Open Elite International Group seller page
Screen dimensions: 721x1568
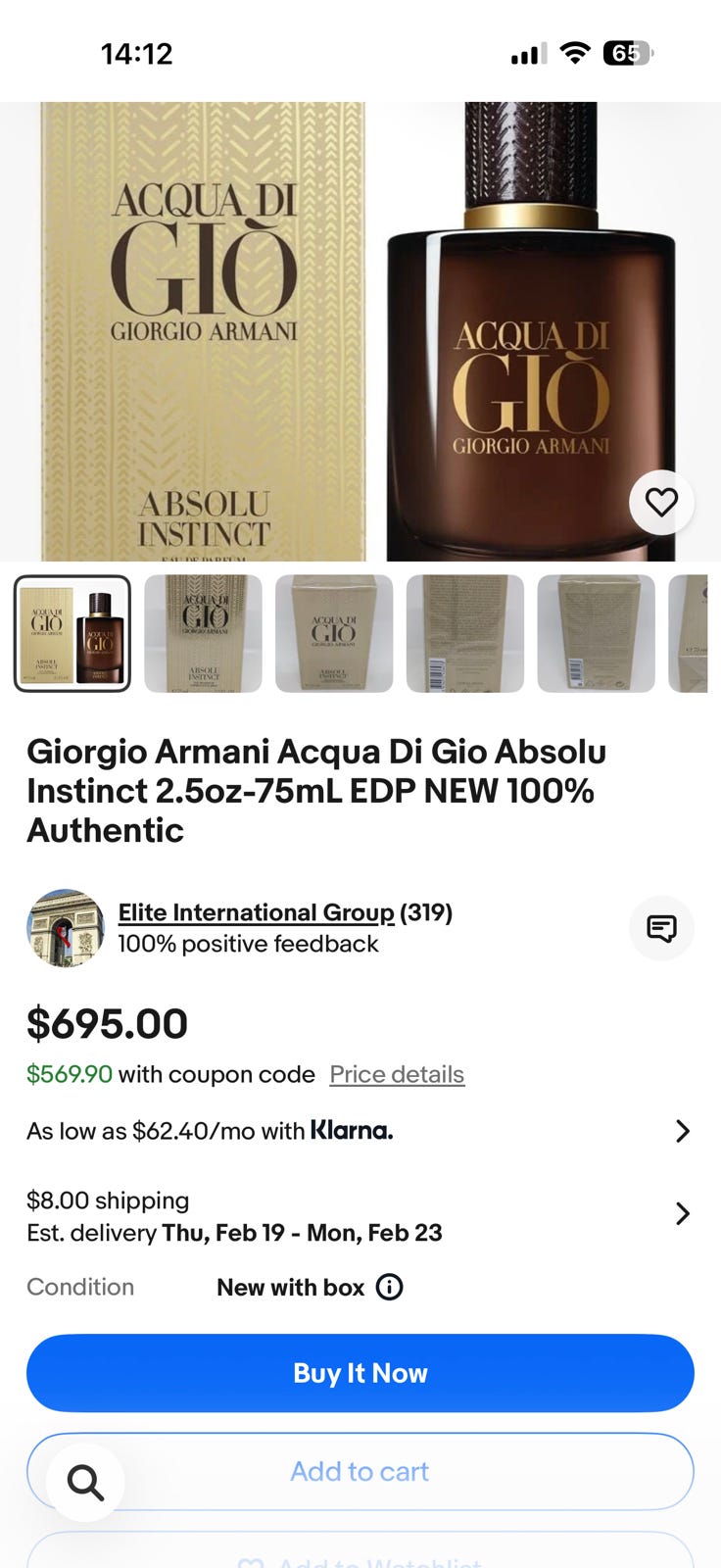(x=256, y=912)
